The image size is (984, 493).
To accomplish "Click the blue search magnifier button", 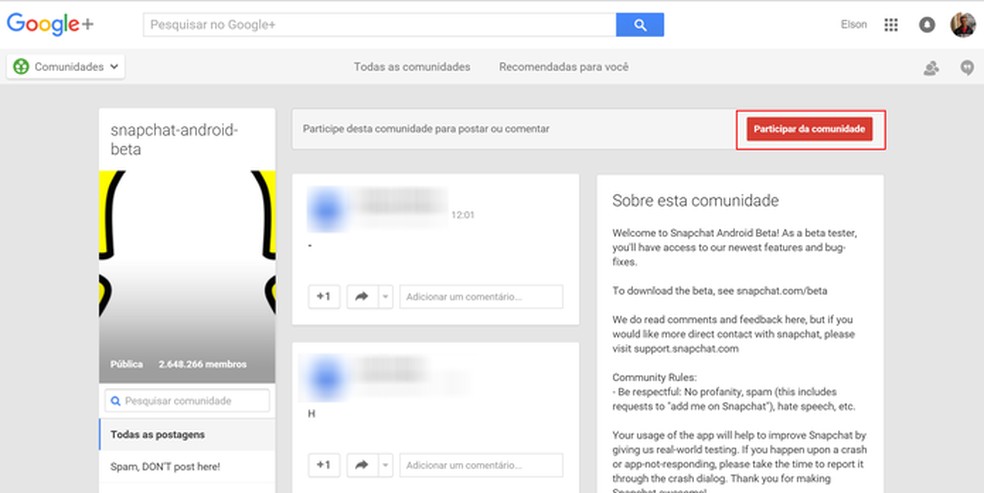I will [x=639, y=25].
